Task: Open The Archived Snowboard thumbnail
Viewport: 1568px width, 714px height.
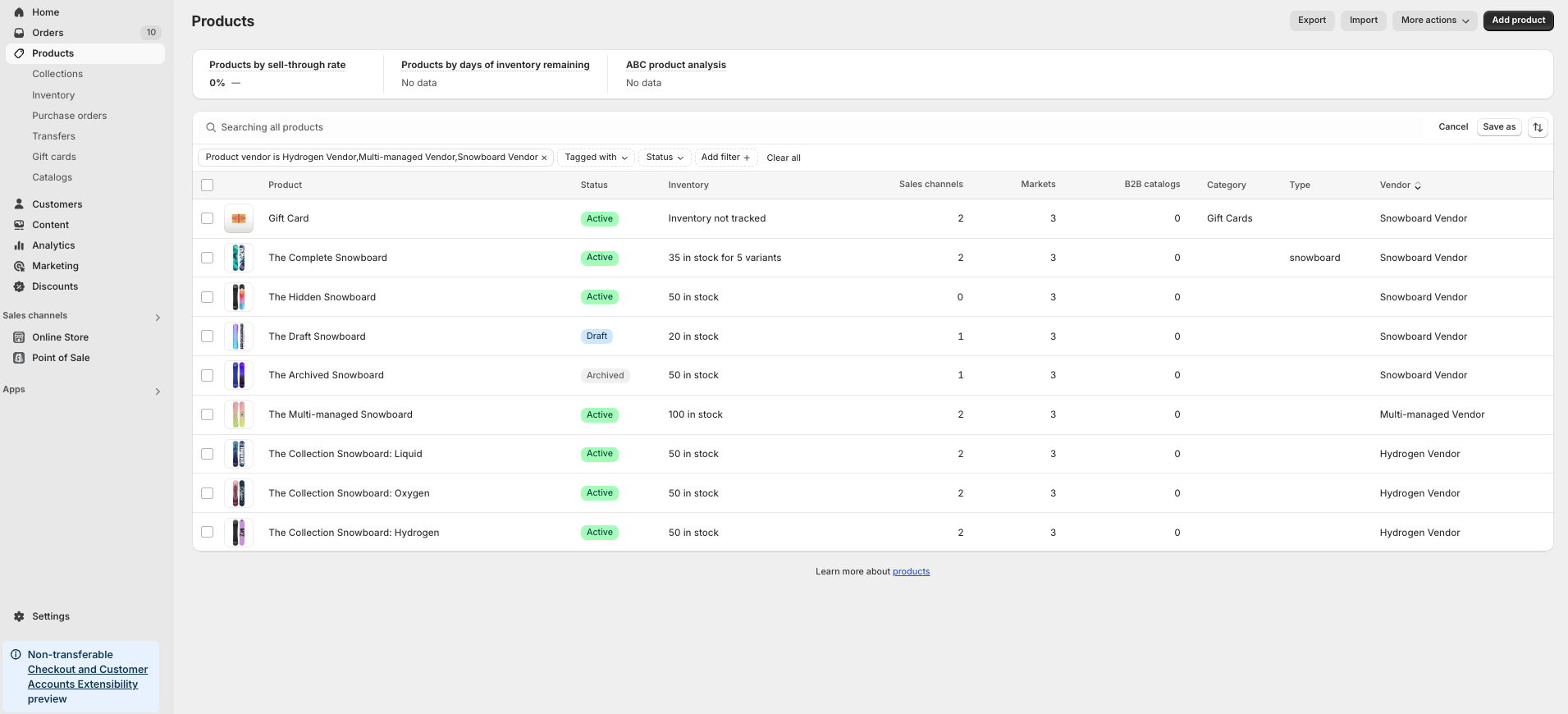Action: (239, 375)
